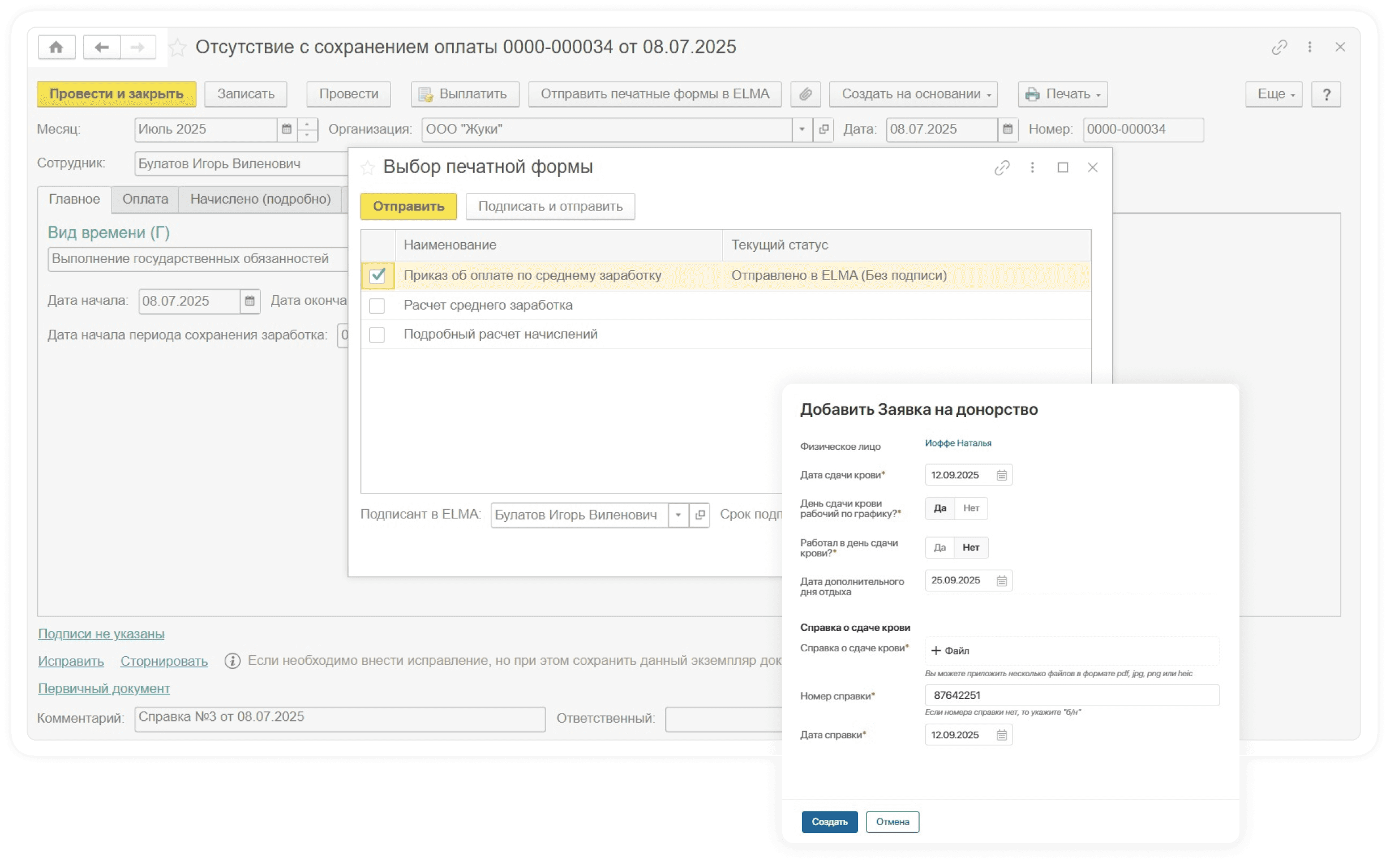Open calendar for Дата сдачи крови

point(1001,475)
